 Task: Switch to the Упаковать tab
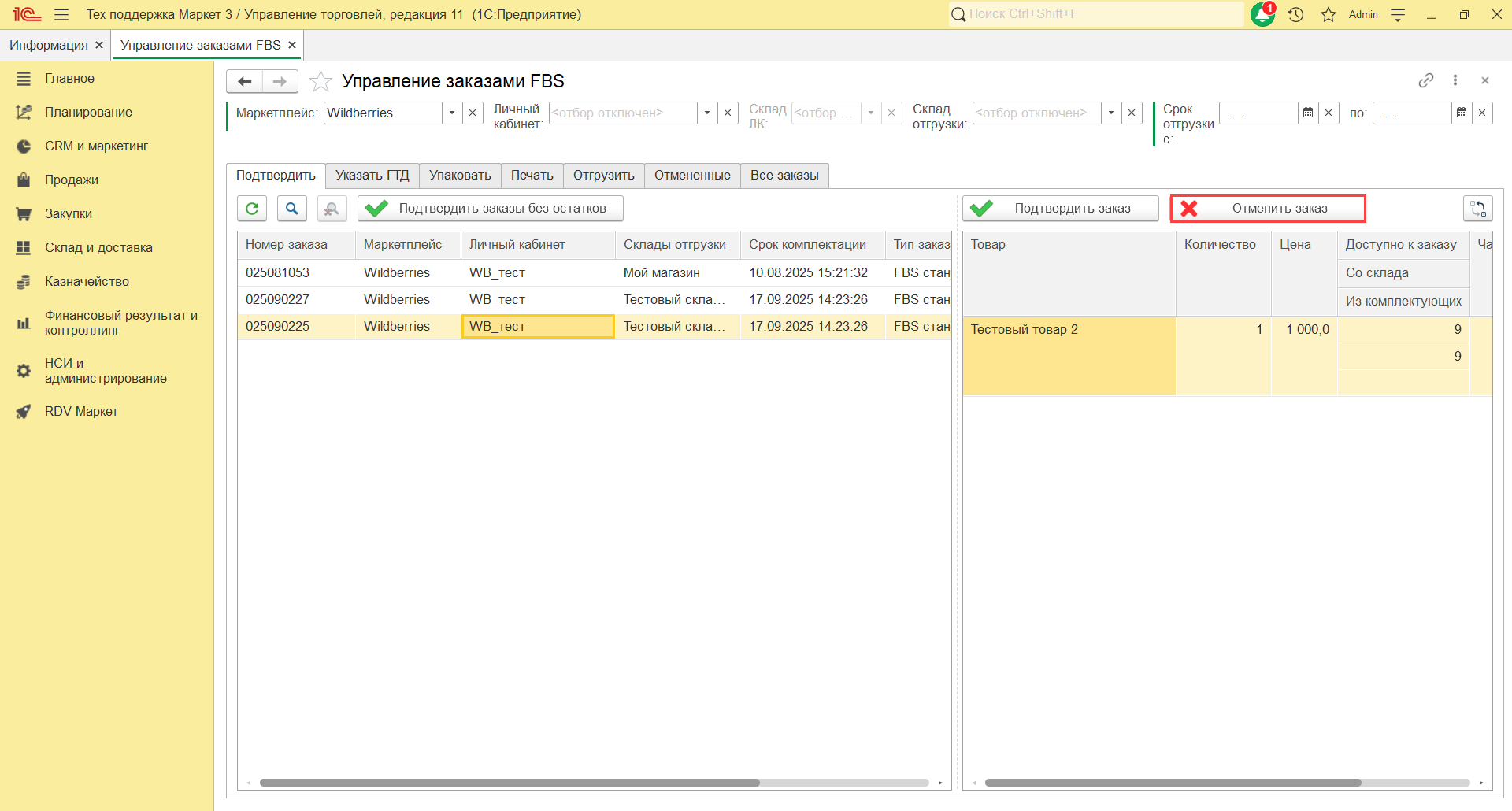pyautogui.click(x=460, y=176)
